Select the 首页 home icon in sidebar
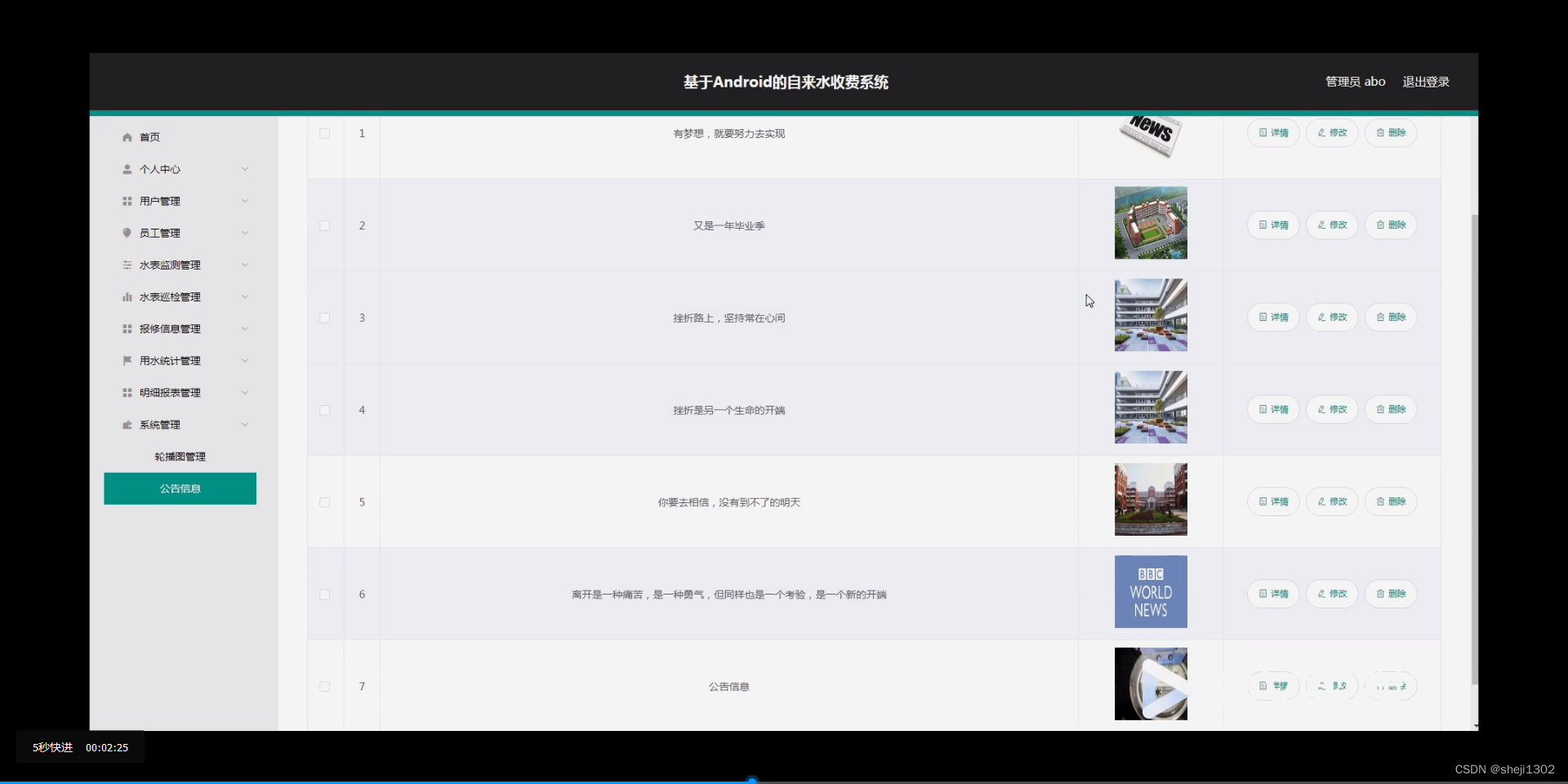The image size is (1568, 784). click(x=127, y=137)
